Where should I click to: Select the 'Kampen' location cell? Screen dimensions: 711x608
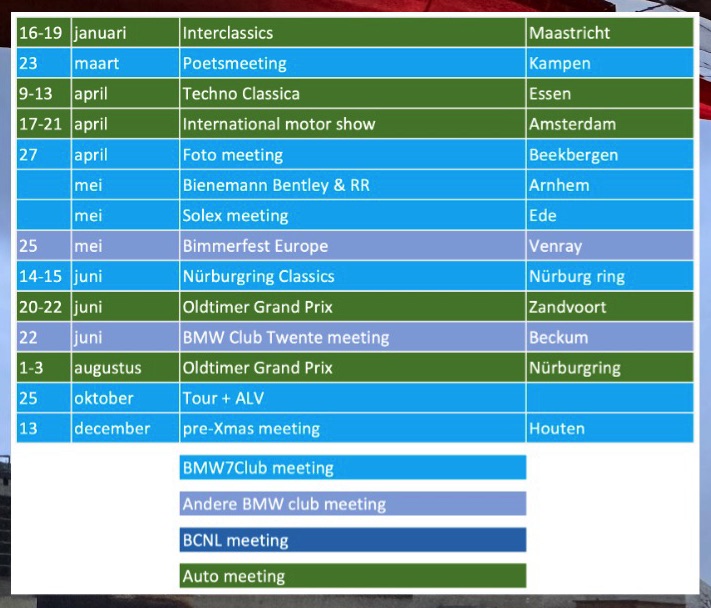(610, 63)
